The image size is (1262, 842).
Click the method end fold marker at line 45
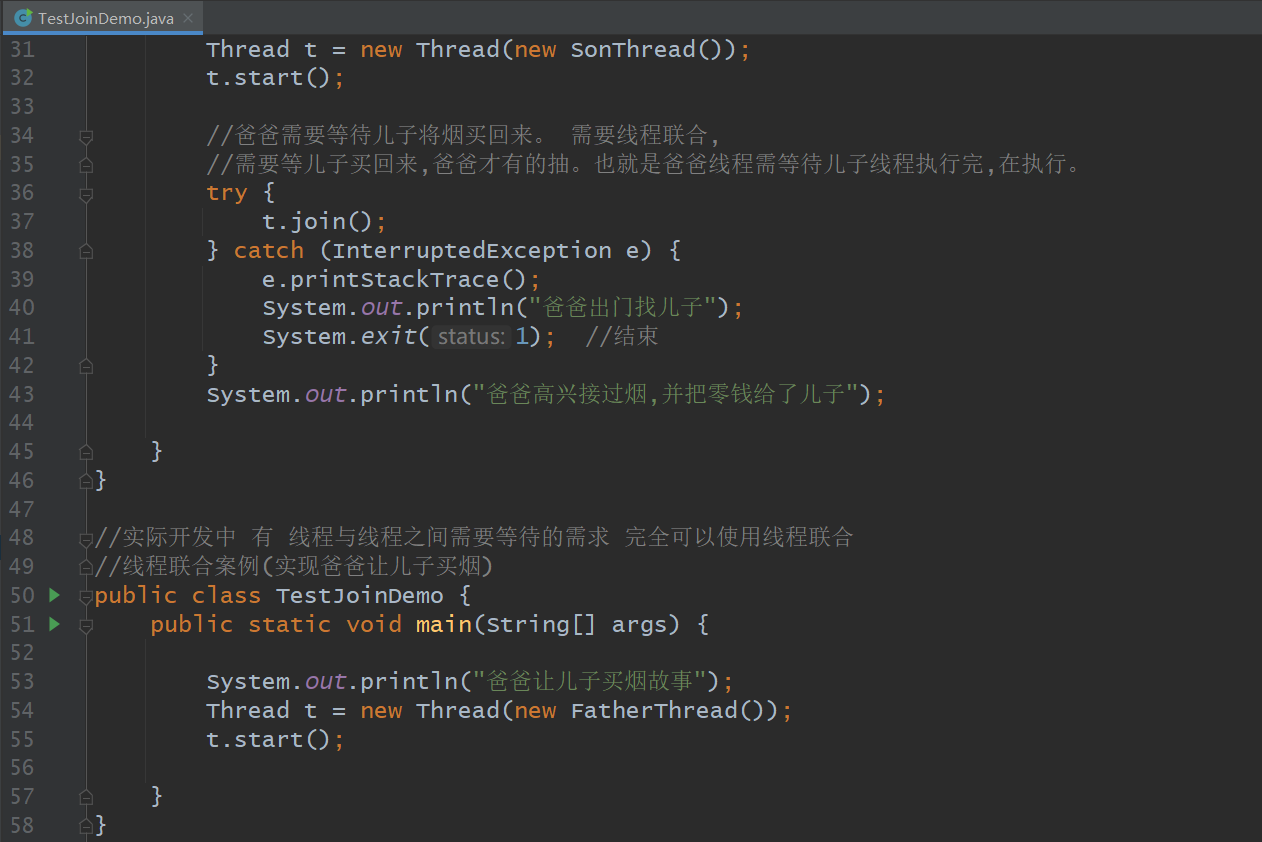86,452
